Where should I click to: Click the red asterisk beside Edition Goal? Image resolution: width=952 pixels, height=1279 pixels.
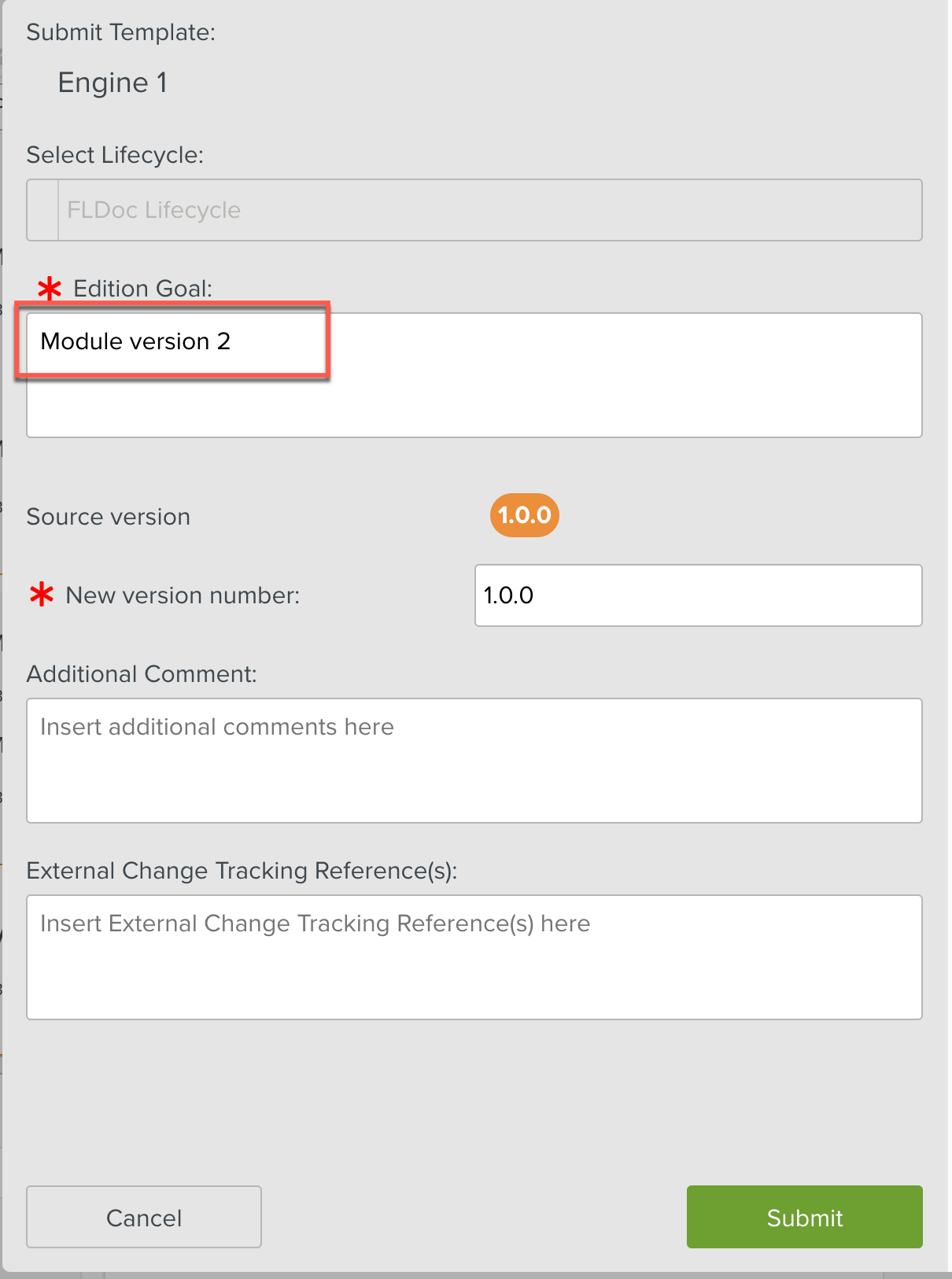pos(50,289)
